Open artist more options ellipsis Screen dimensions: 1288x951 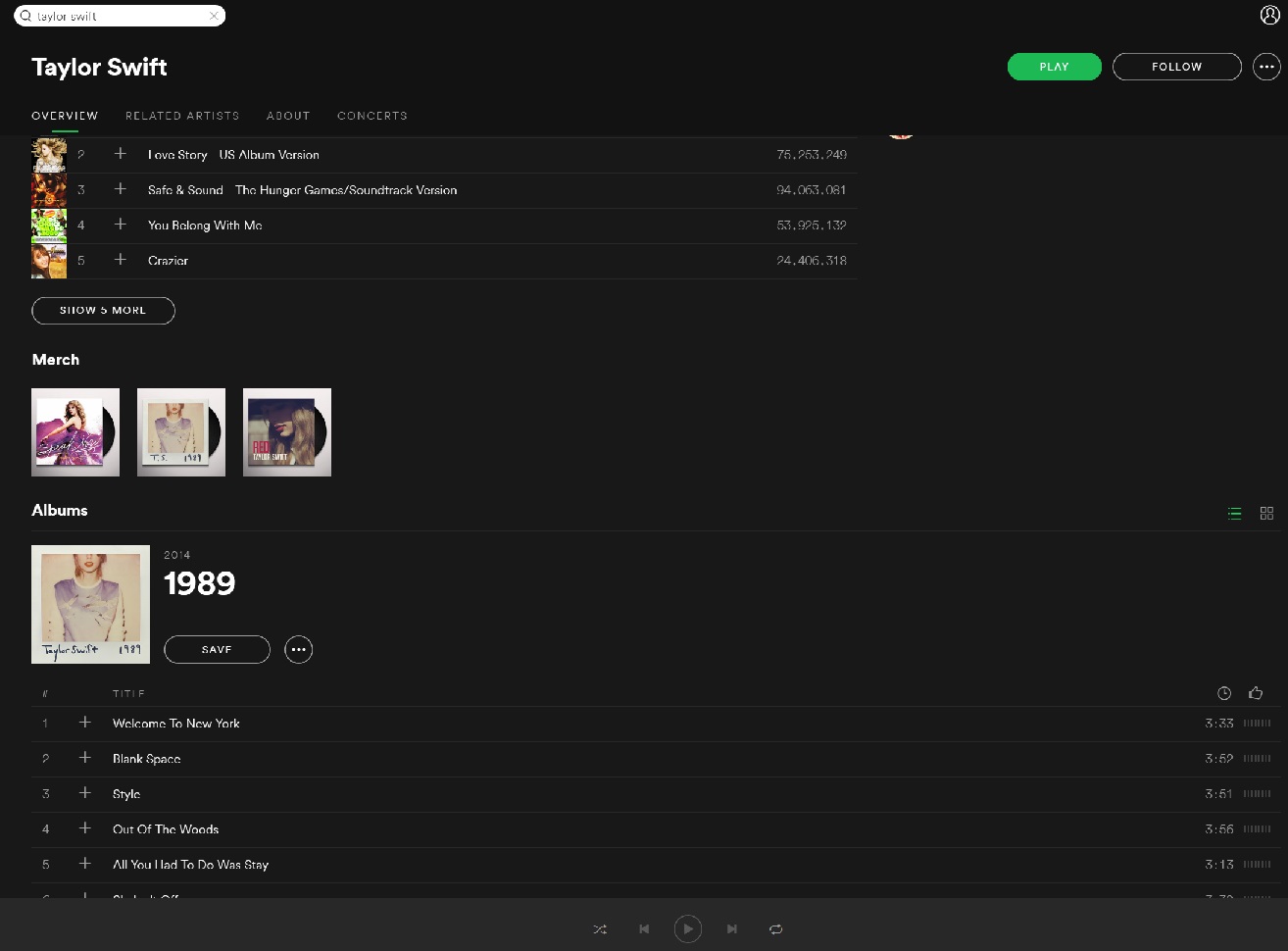(x=1266, y=67)
